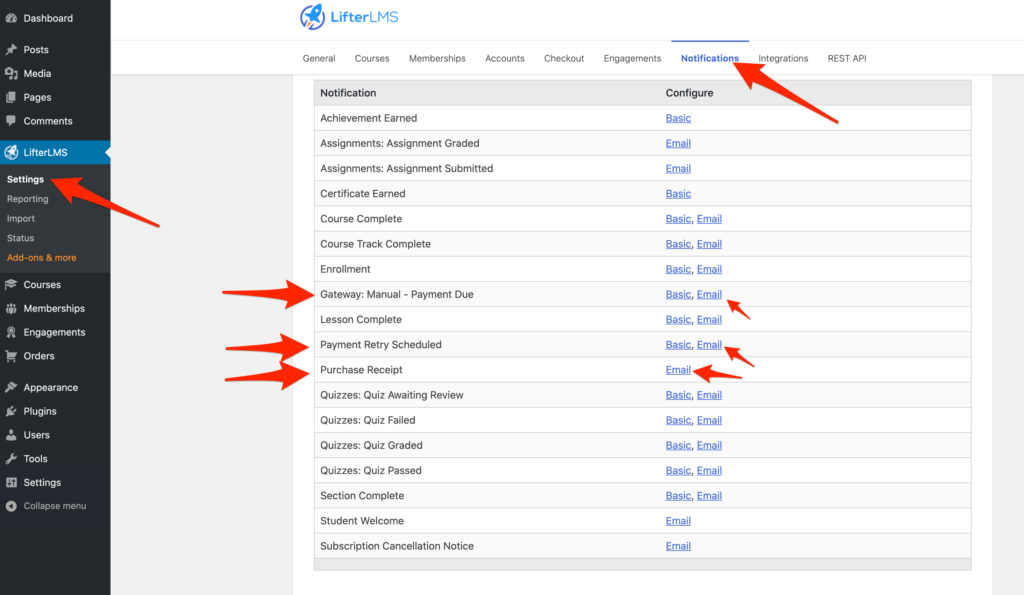
Task: Click the Plugins plug icon
Action: (11, 411)
